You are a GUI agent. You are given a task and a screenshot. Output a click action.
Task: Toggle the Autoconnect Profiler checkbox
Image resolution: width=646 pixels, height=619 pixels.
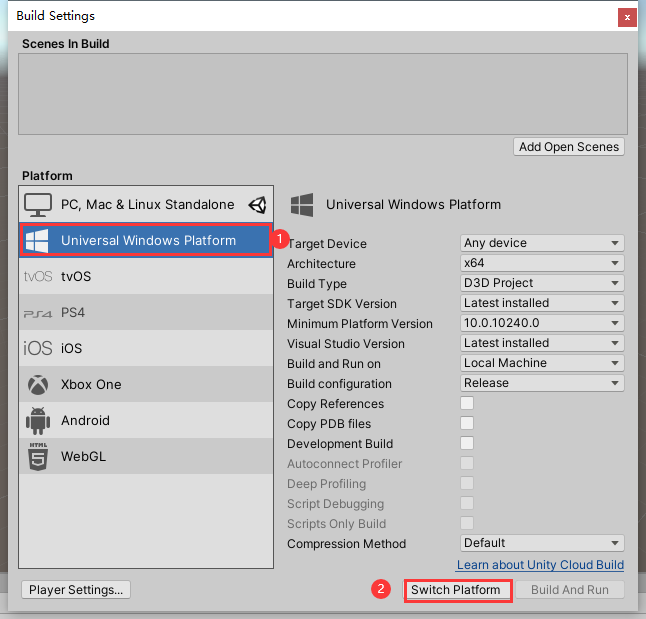click(x=467, y=463)
